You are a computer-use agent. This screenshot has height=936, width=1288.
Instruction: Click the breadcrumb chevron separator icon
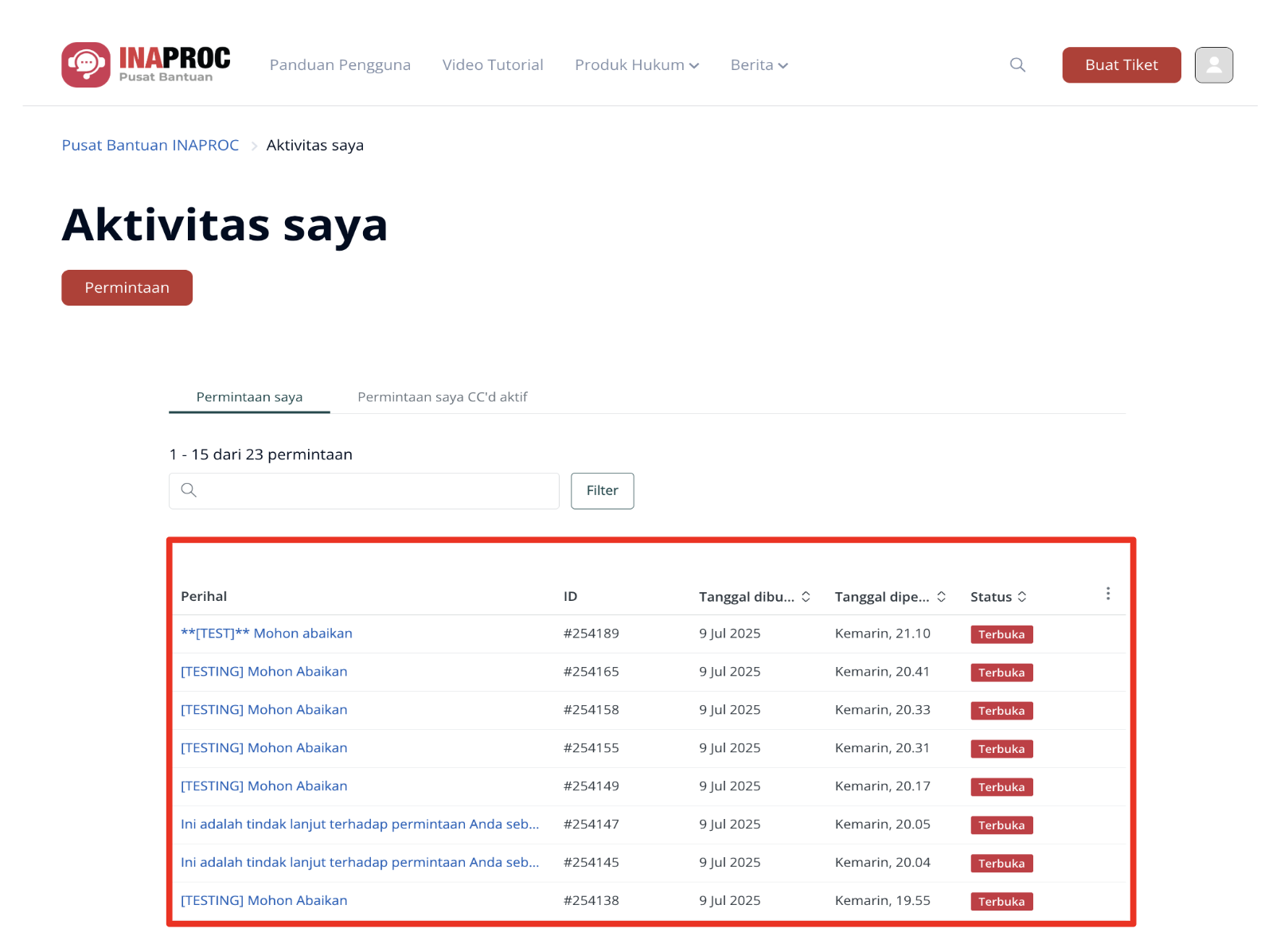click(253, 146)
